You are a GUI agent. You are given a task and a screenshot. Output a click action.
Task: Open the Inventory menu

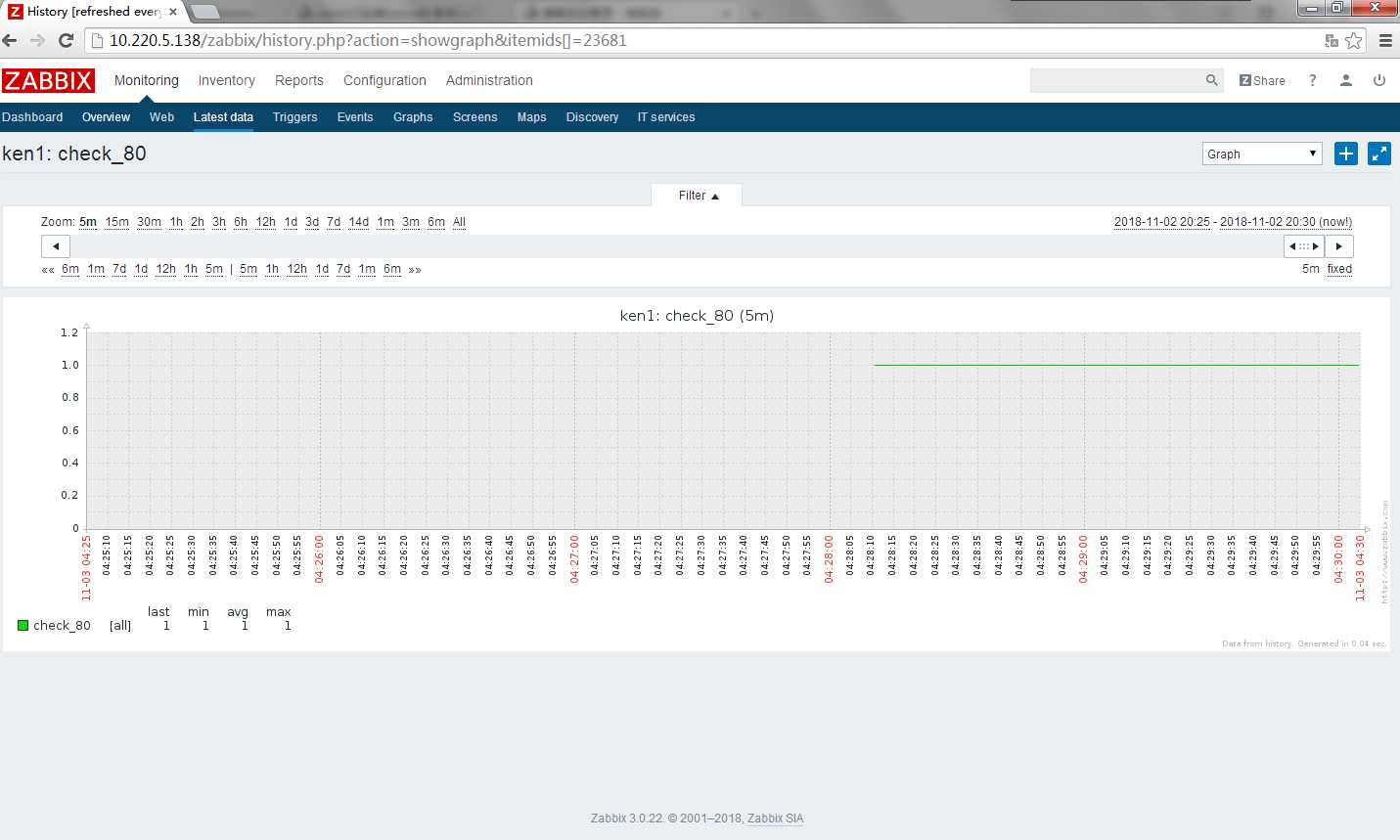pyautogui.click(x=226, y=80)
